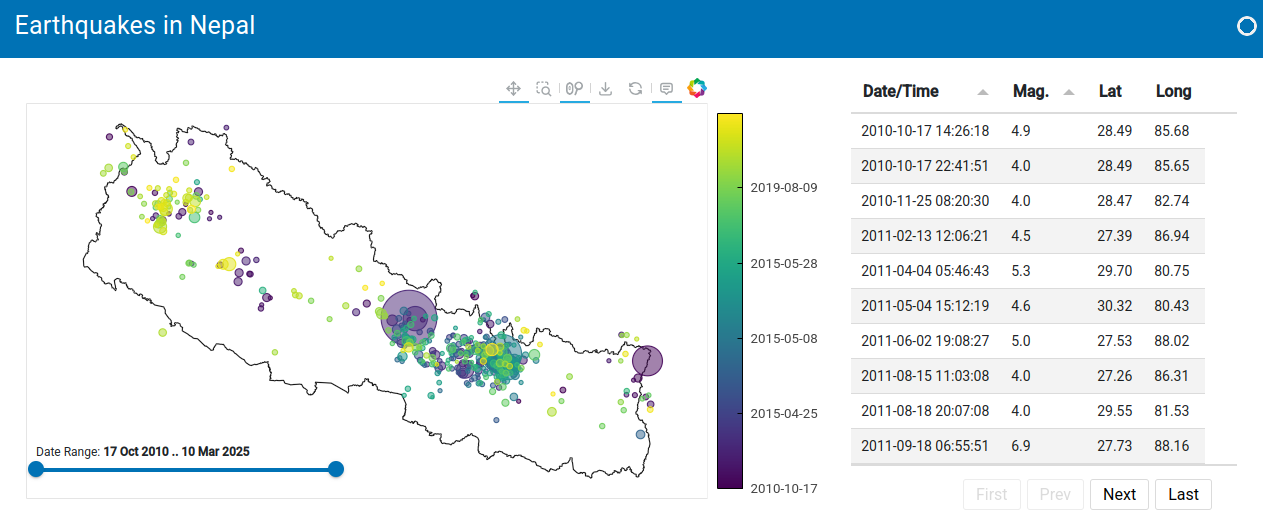Image resolution: width=1263 pixels, height=523 pixels.
Task: Select row 2010-10-17 14:26:18
Action: (x=1028, y=131)
